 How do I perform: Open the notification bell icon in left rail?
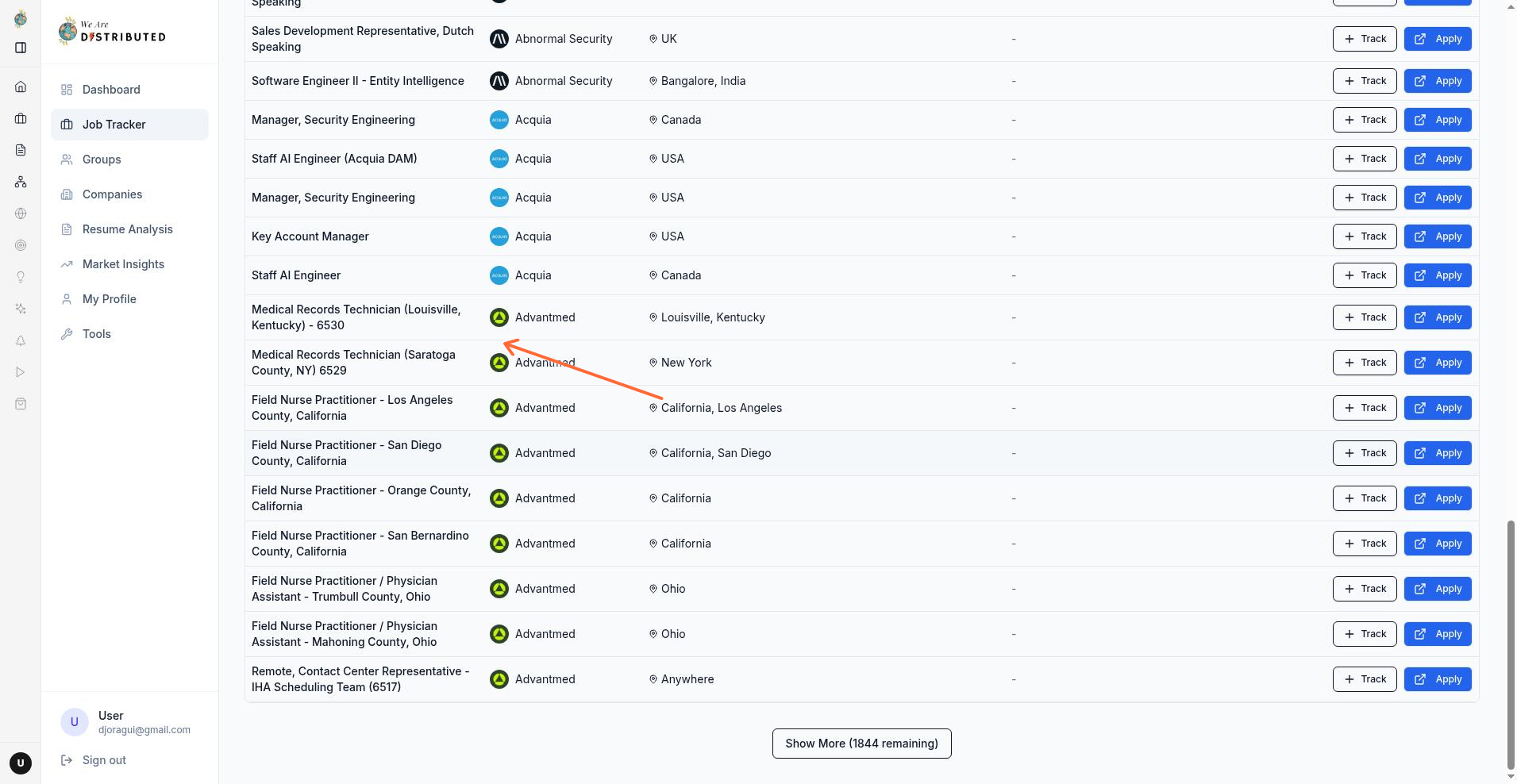tap(21, 340)
